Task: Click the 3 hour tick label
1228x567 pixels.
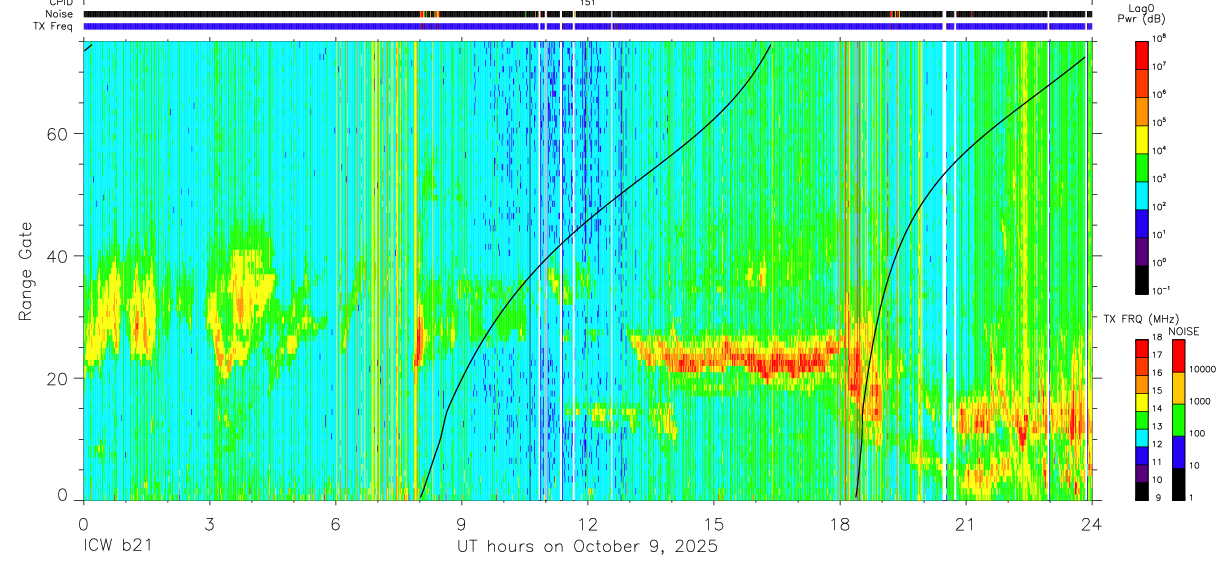Action: click(x=209, y=523)
